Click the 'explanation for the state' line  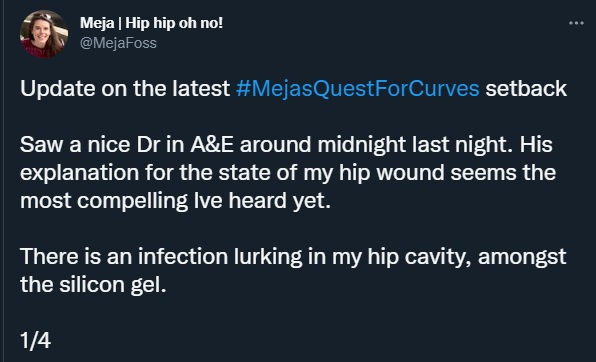[288, 173]
